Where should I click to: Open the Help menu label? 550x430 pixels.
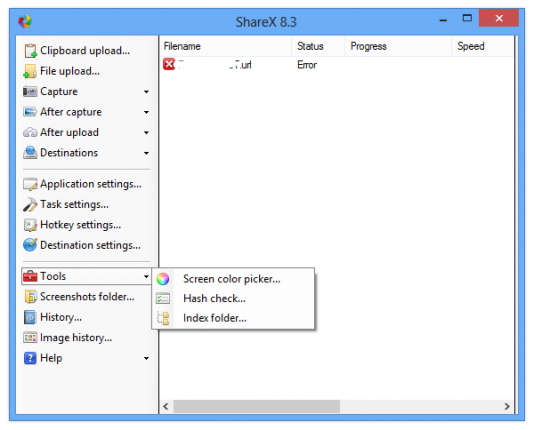(51, 358)
